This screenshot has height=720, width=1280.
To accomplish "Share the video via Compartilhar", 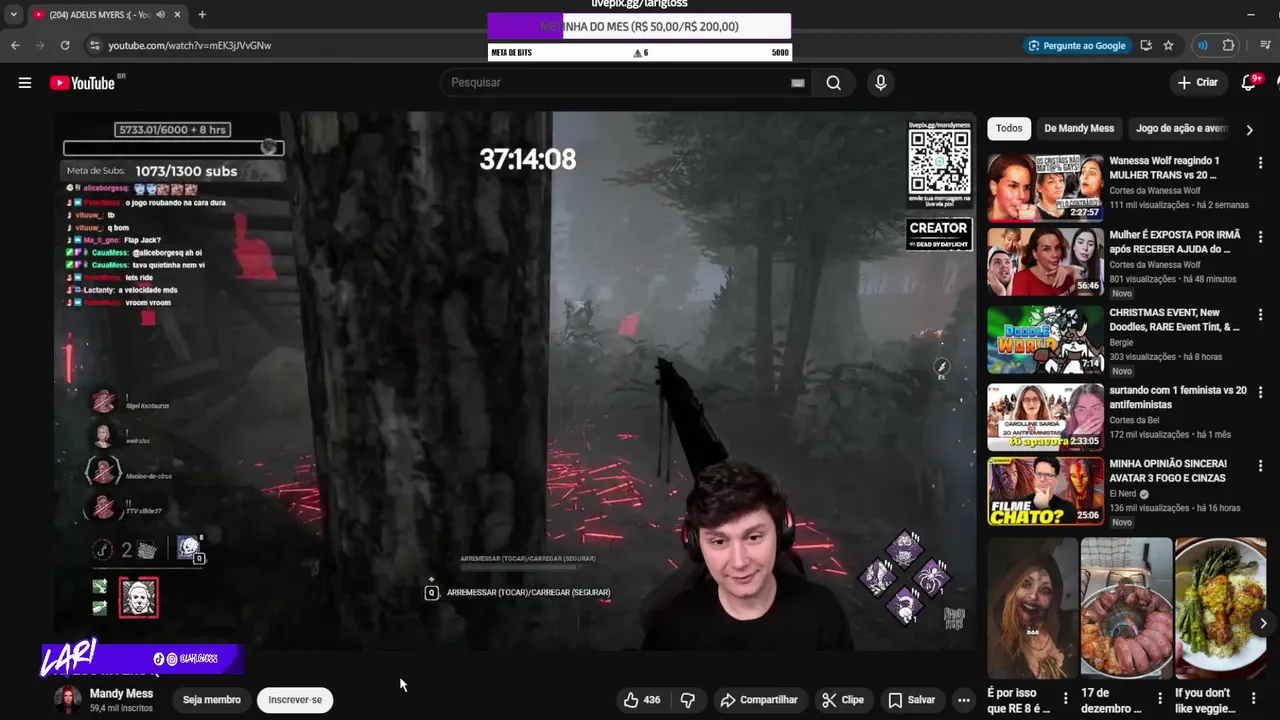I will (x=759, y=700).
